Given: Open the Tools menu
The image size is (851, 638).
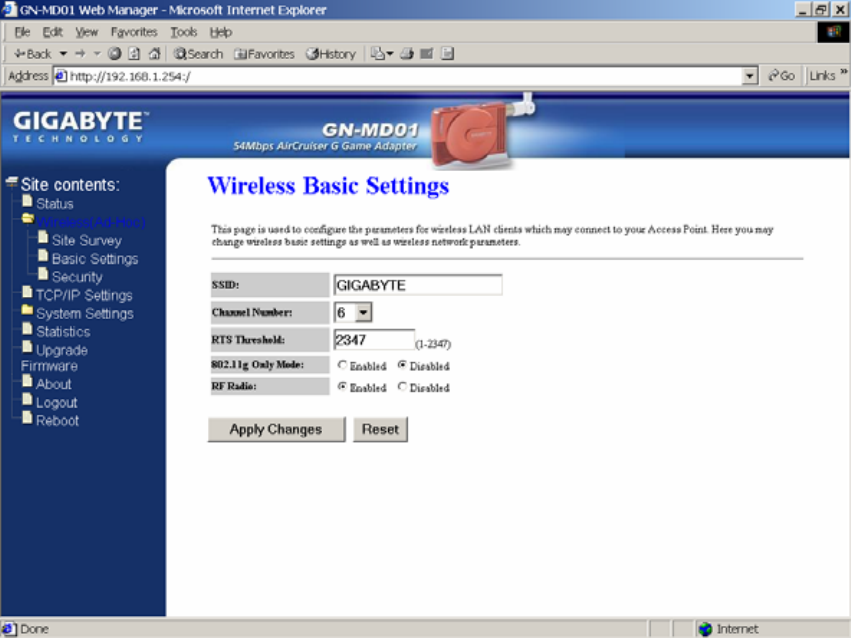Looking at the screenshot, I should (184, 32).
